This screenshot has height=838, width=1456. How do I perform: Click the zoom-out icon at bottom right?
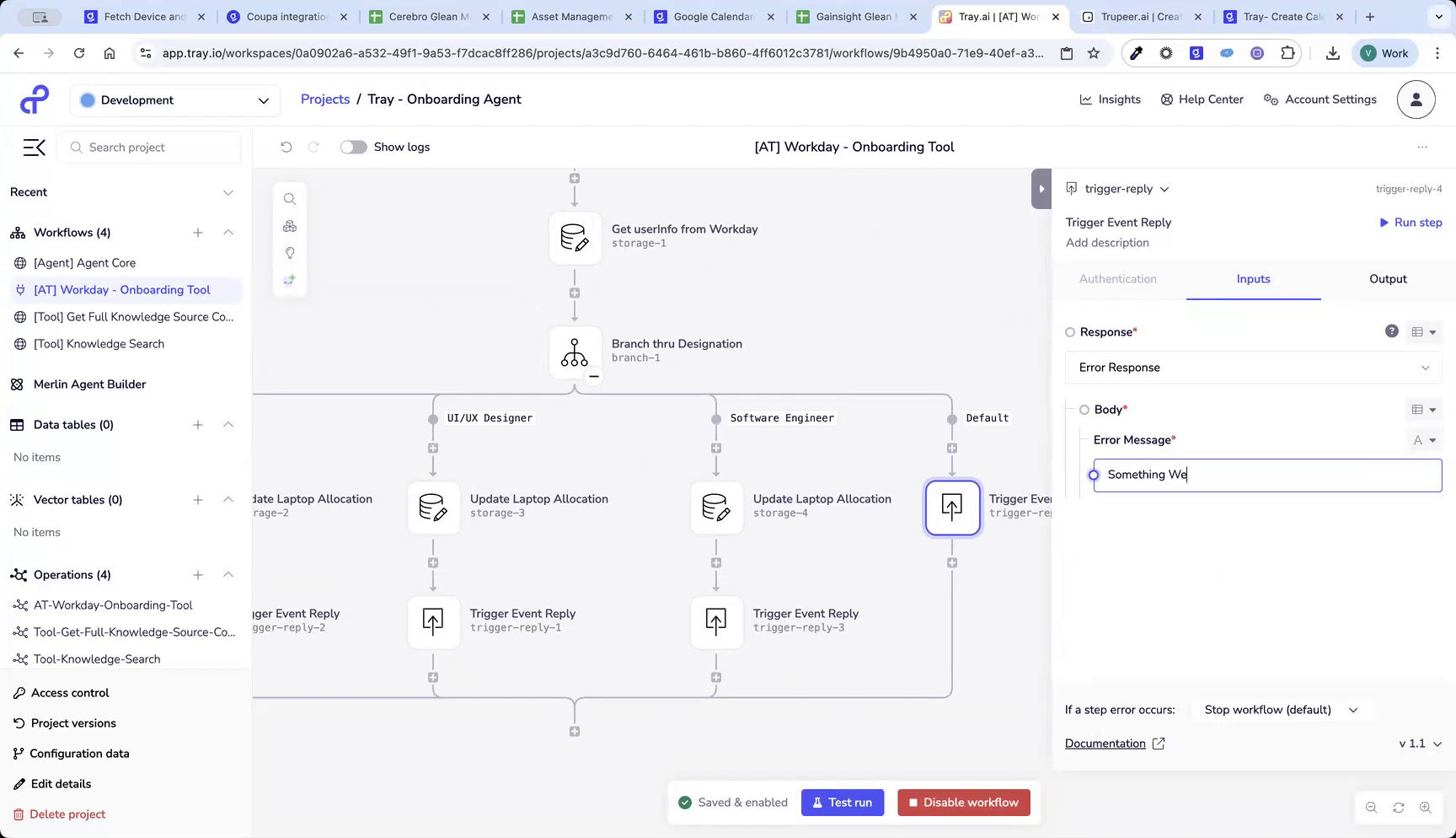coord(1372,807)
